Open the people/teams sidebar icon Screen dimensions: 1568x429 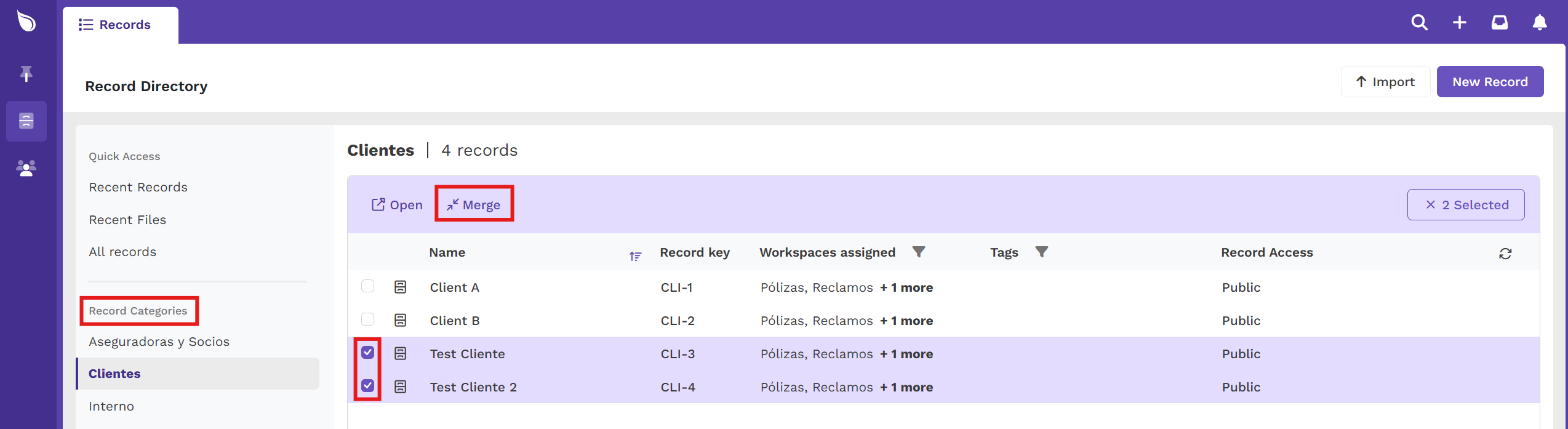point(26,168)
